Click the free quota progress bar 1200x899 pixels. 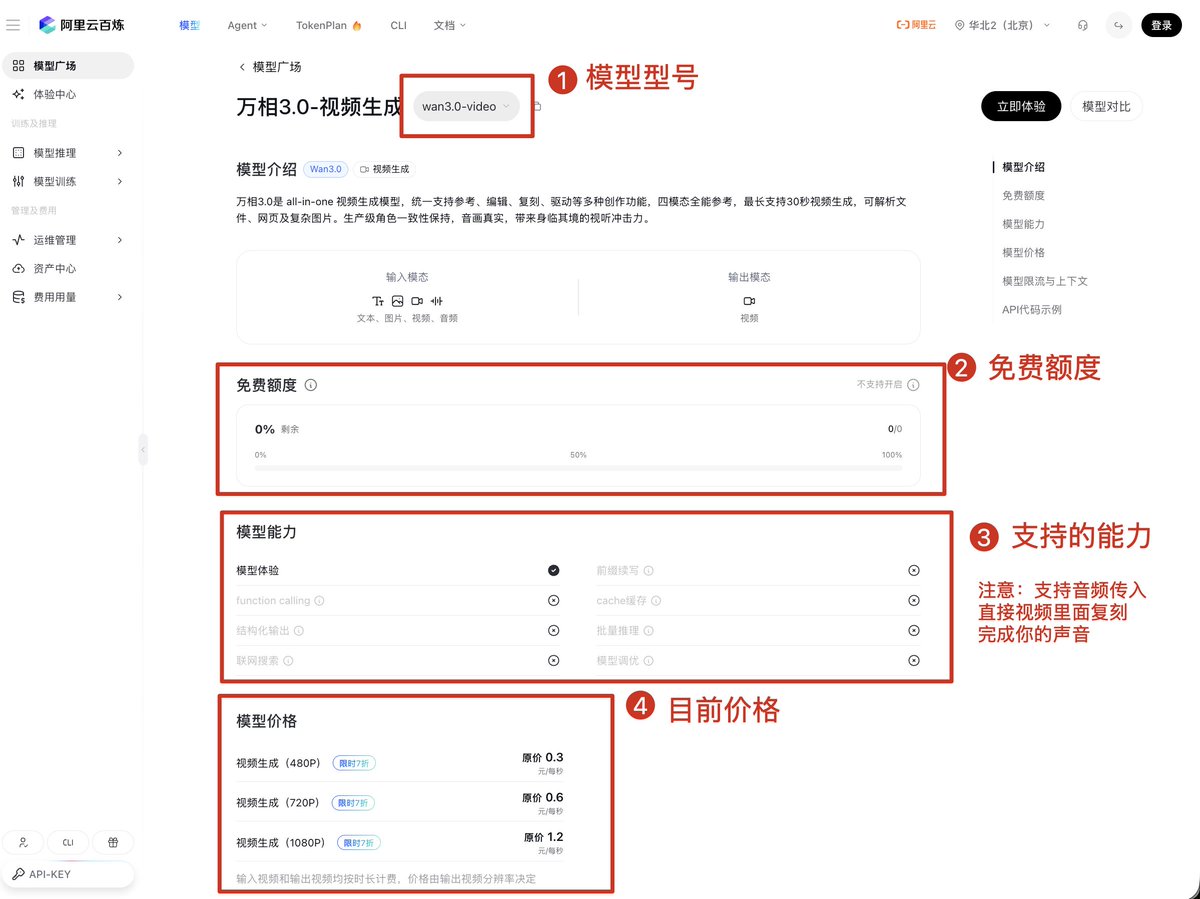pos(578,467)
